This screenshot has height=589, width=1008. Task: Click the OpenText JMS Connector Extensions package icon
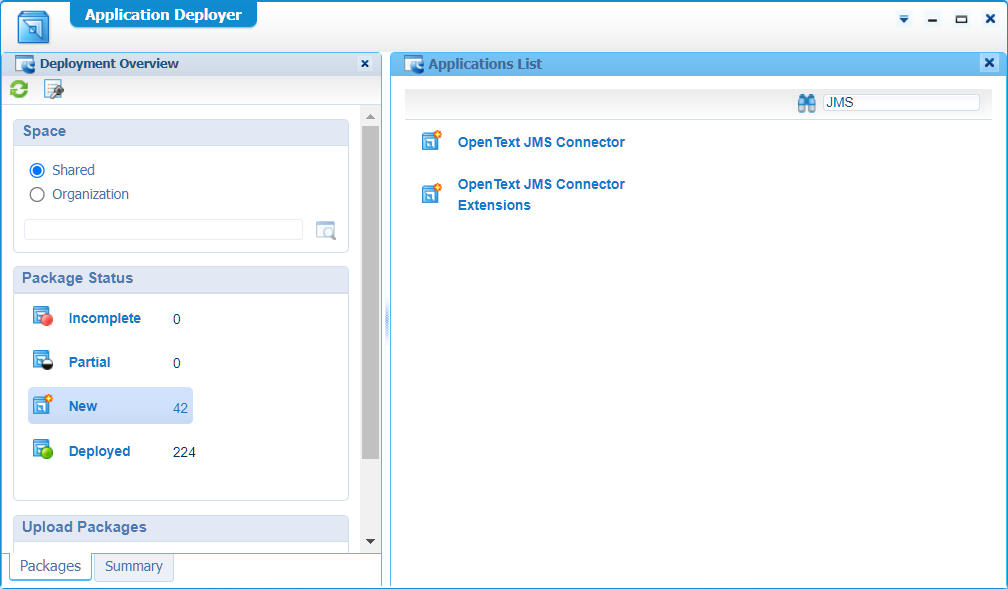pyautogui.click(x=432, y=194)
